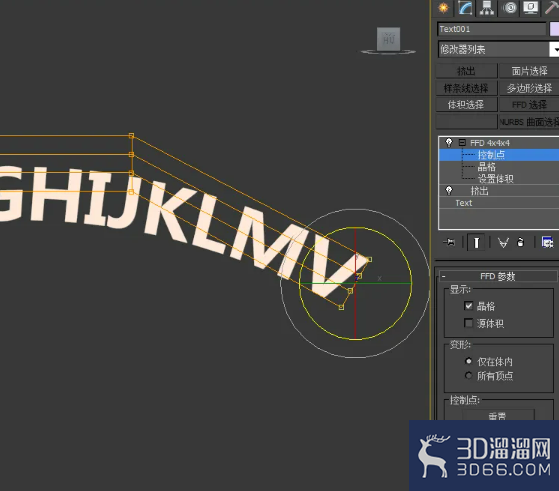Click the Make Unique icon
This screenshot has height=491, width=559.
coord(503,243)
